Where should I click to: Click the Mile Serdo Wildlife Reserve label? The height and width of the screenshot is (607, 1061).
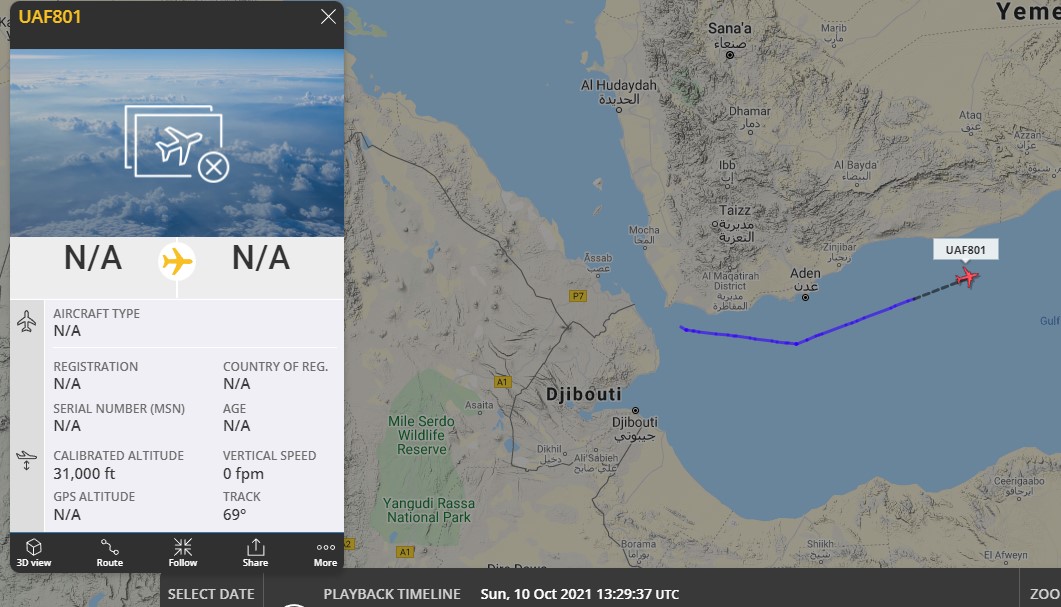click(421, 434)
